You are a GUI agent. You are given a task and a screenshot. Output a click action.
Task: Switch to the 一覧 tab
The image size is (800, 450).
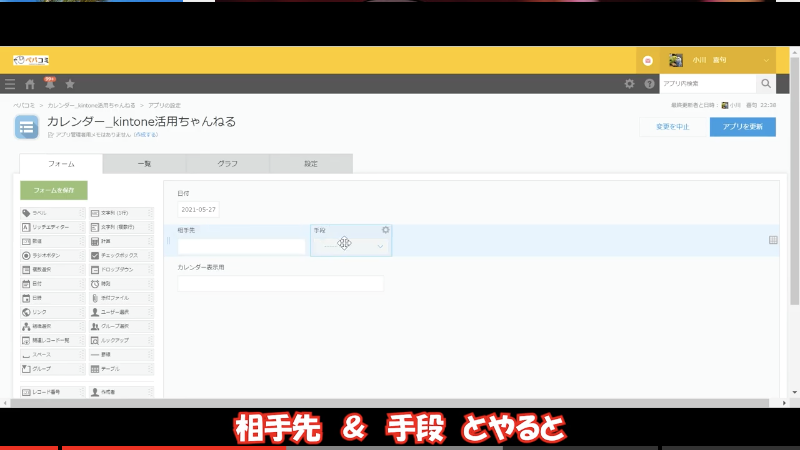pyautogui.click(x=144, y=163)
